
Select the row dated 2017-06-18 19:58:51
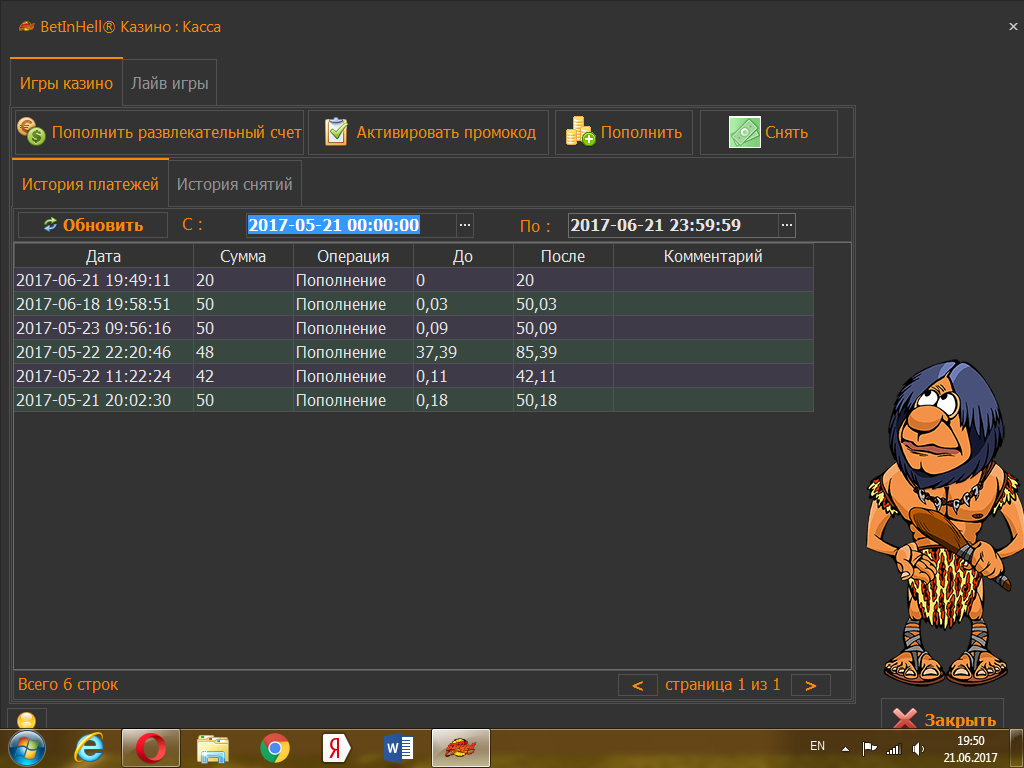pos(413,304)
